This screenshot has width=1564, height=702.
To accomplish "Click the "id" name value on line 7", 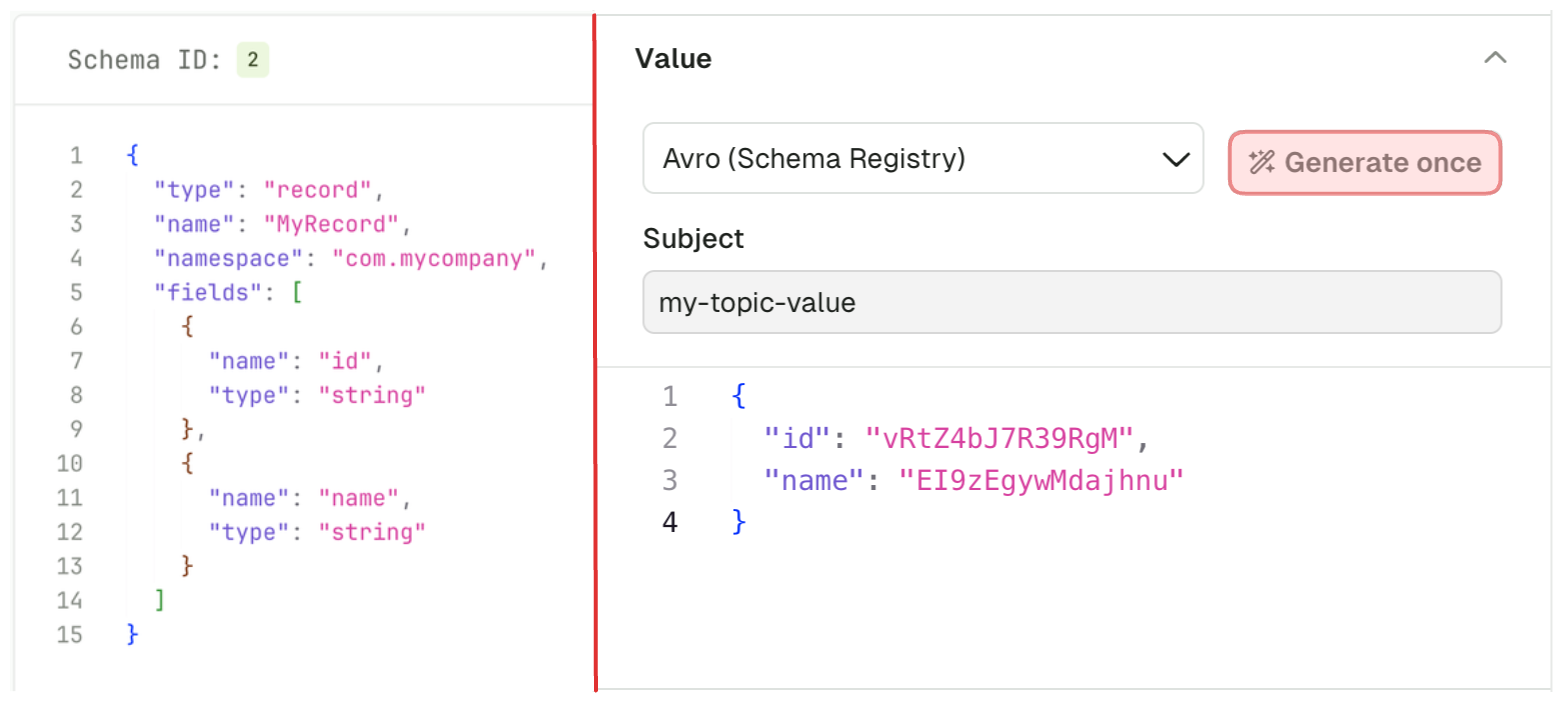I will [345, 361].
